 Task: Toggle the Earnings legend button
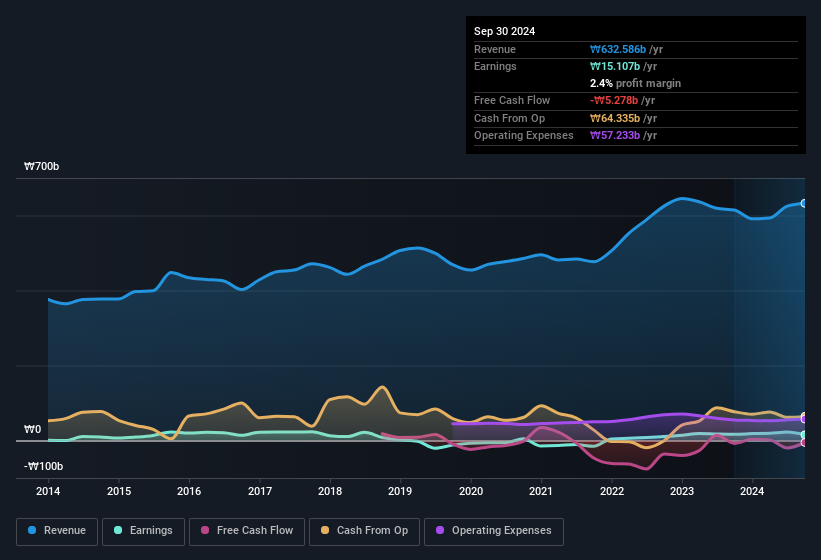pyautogui.click(x=143, y=532)
